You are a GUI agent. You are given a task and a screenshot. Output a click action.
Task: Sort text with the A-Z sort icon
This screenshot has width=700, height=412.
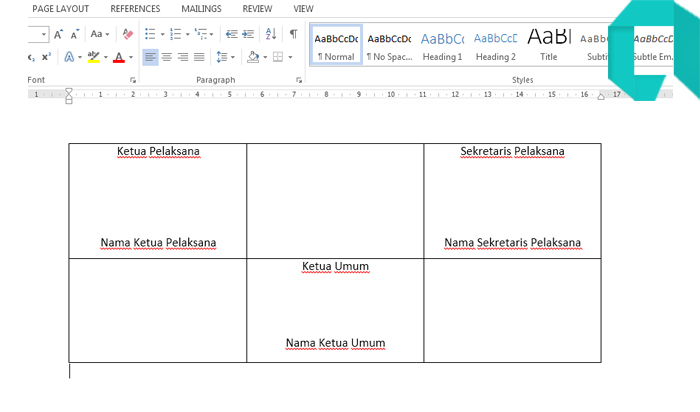[x=271, y=34]
